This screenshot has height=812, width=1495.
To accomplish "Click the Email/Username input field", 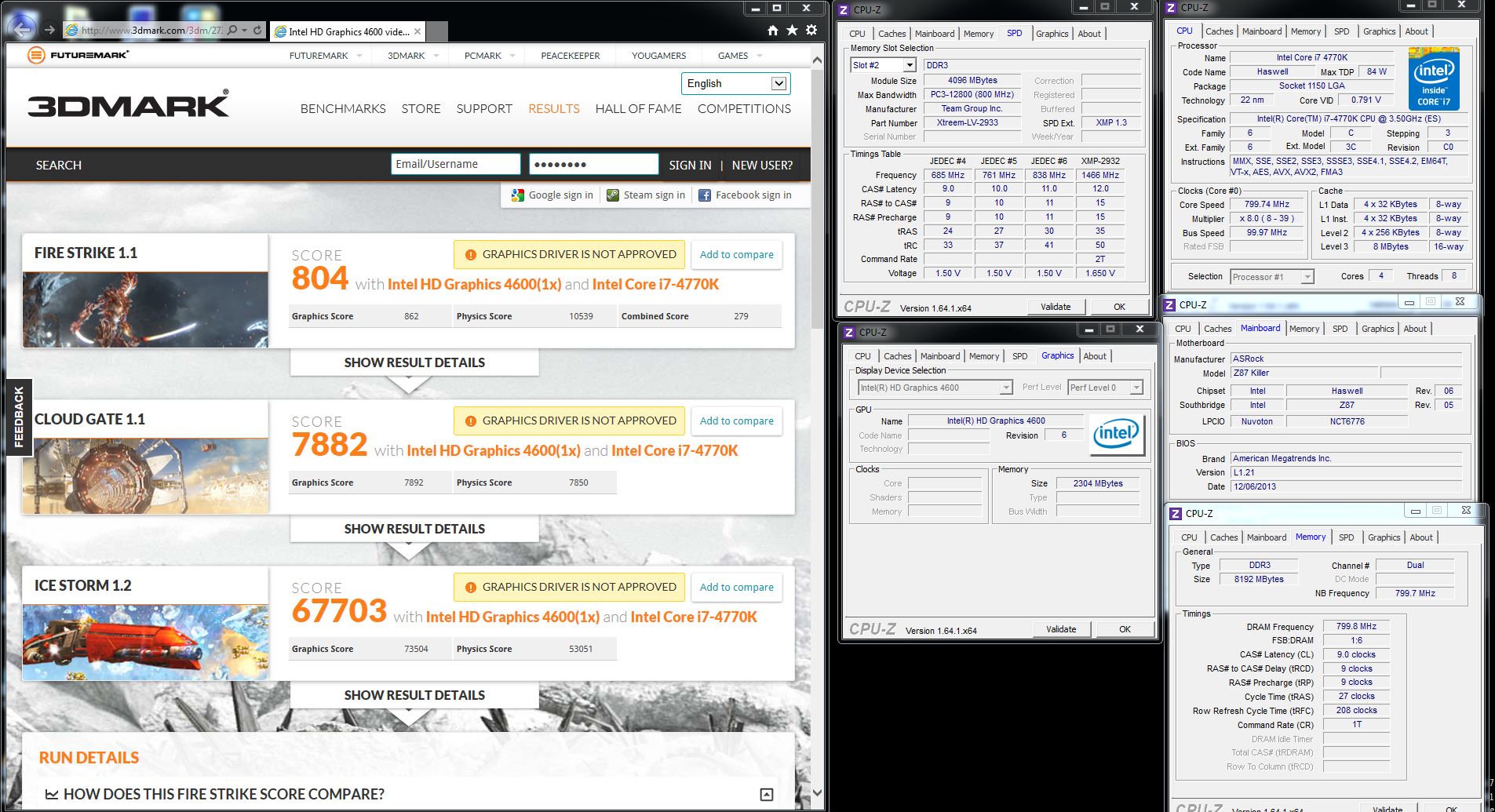I will click(456, 164).
